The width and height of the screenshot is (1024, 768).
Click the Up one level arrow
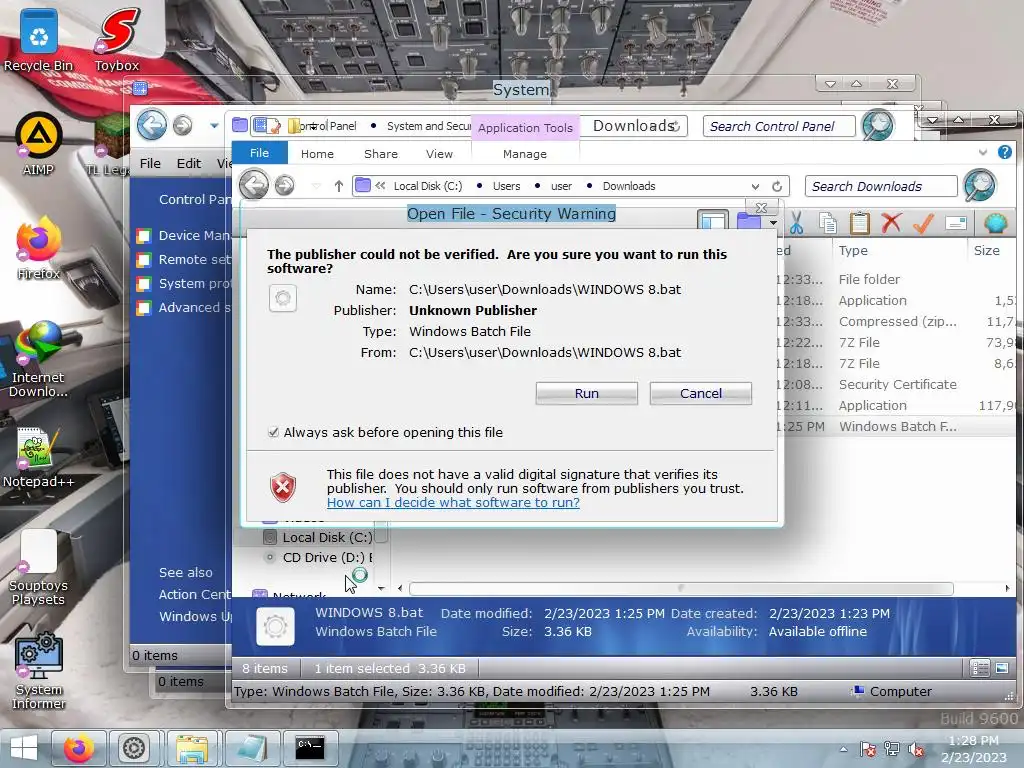pyautogui.click(x=338, y=186)
